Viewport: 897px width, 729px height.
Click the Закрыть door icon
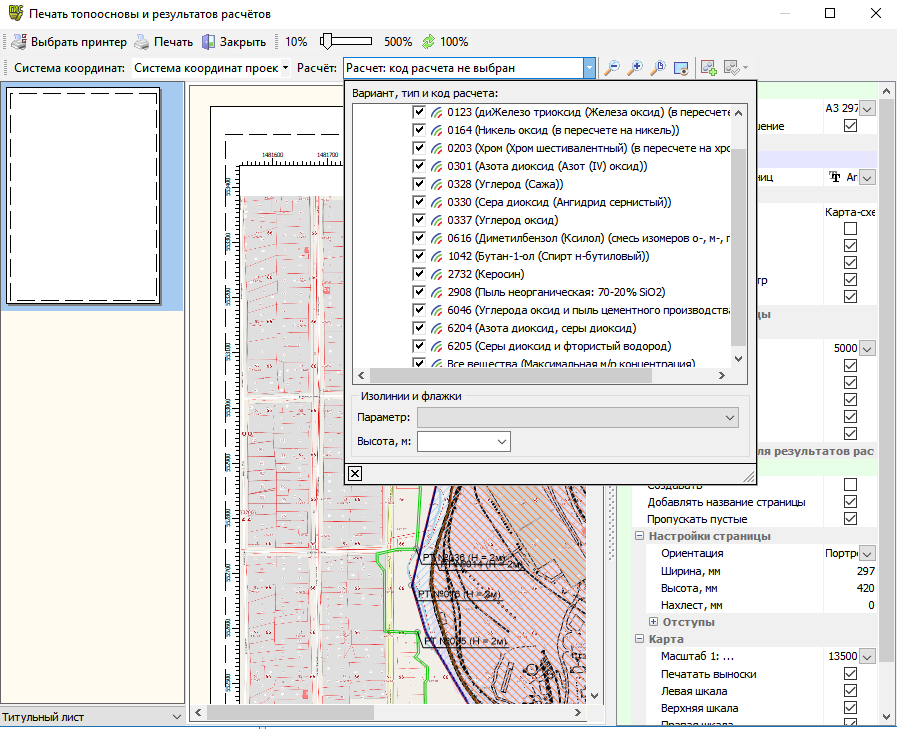[x=209, y=42]
